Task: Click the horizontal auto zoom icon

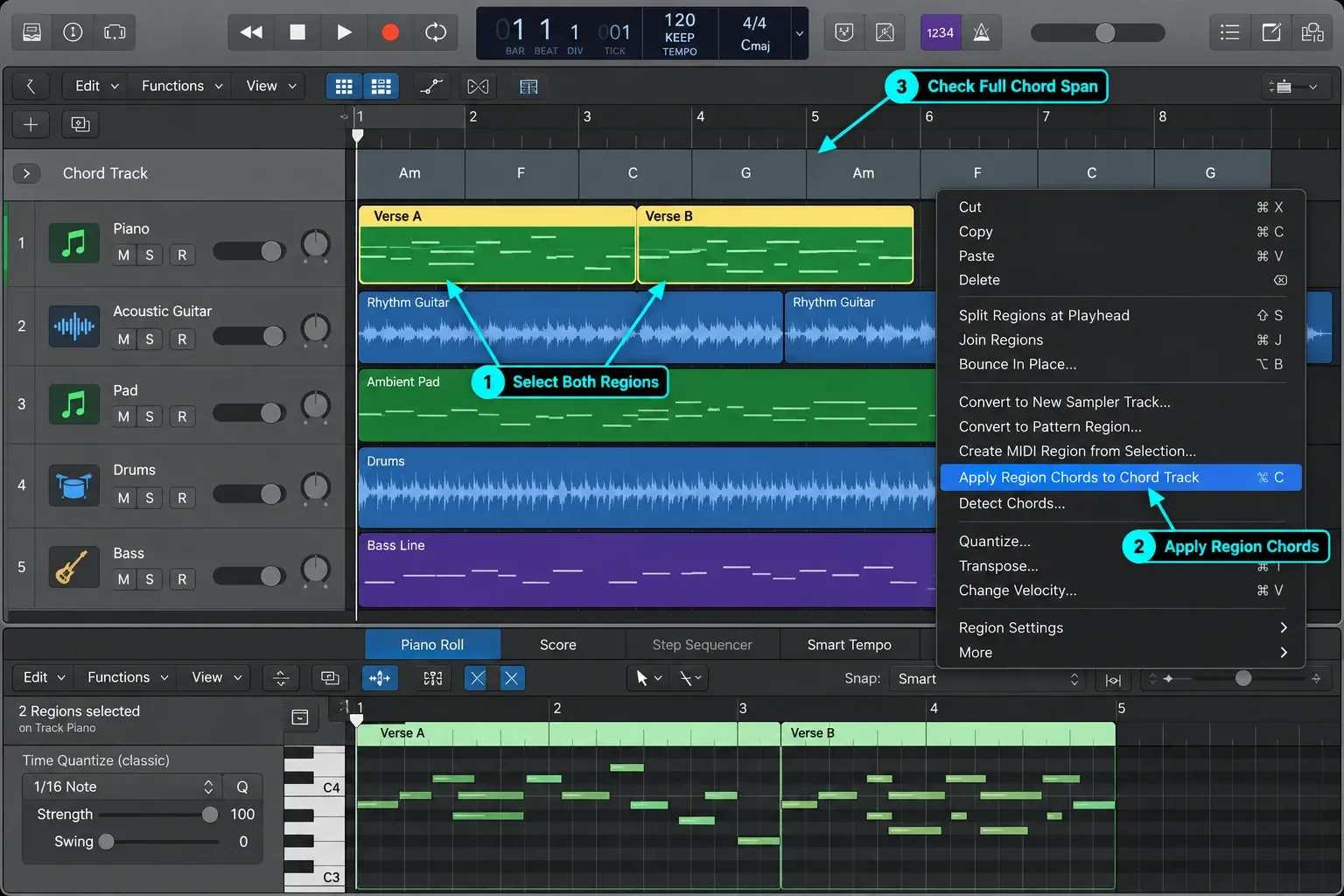Action: [x=1113, y=679]
